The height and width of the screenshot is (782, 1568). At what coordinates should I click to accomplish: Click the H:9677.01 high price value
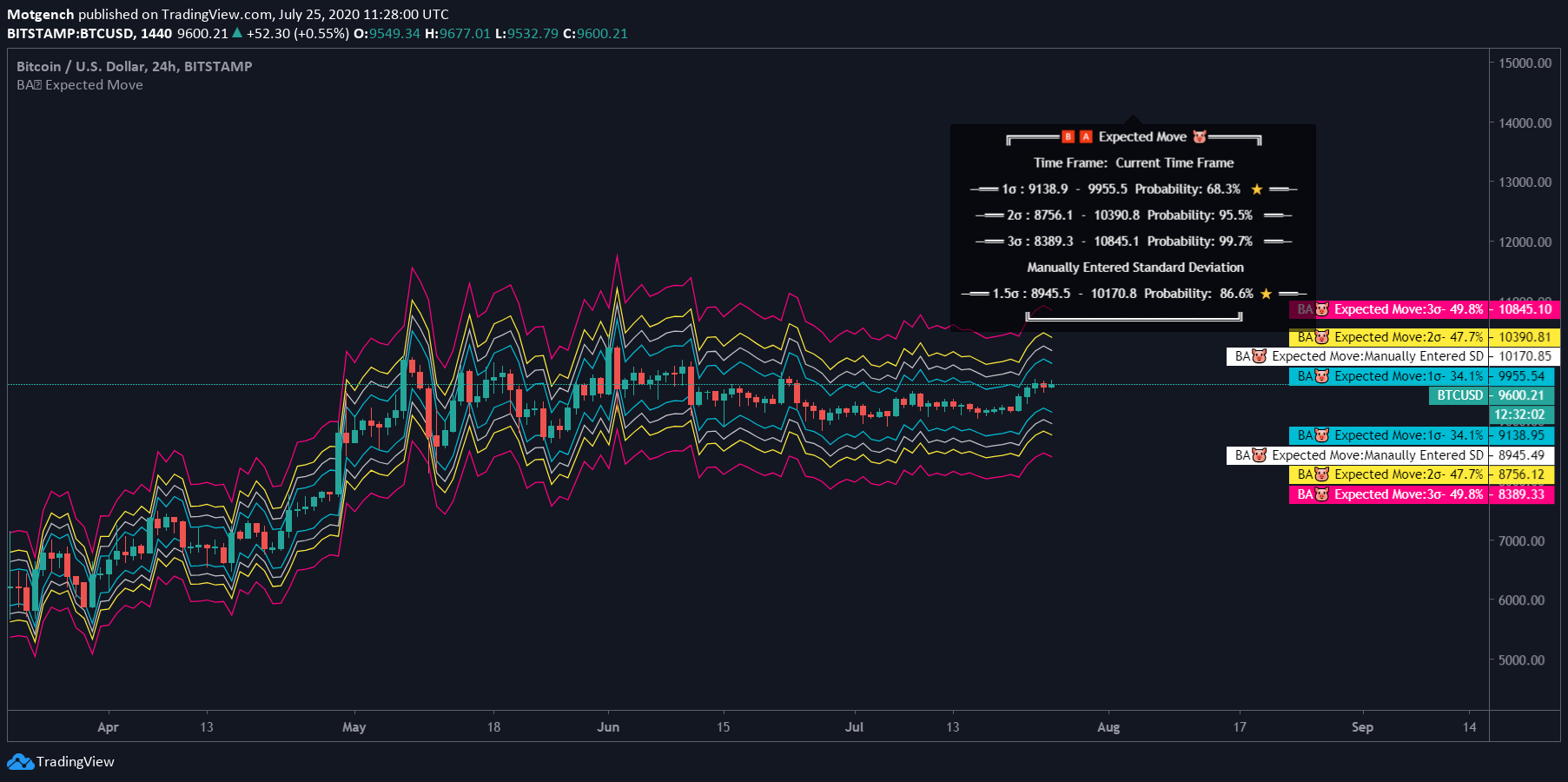point(458,33)
